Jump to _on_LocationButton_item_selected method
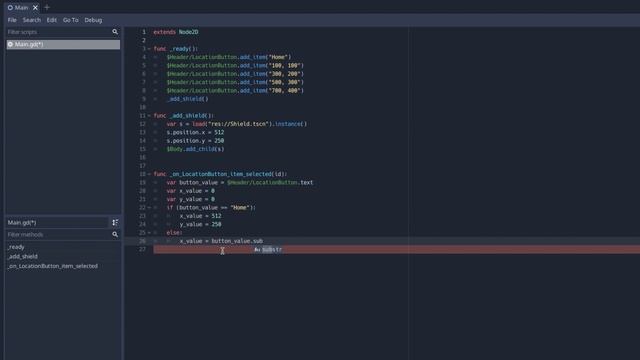Viewport: 640px width, 360px height. point(53,266)
